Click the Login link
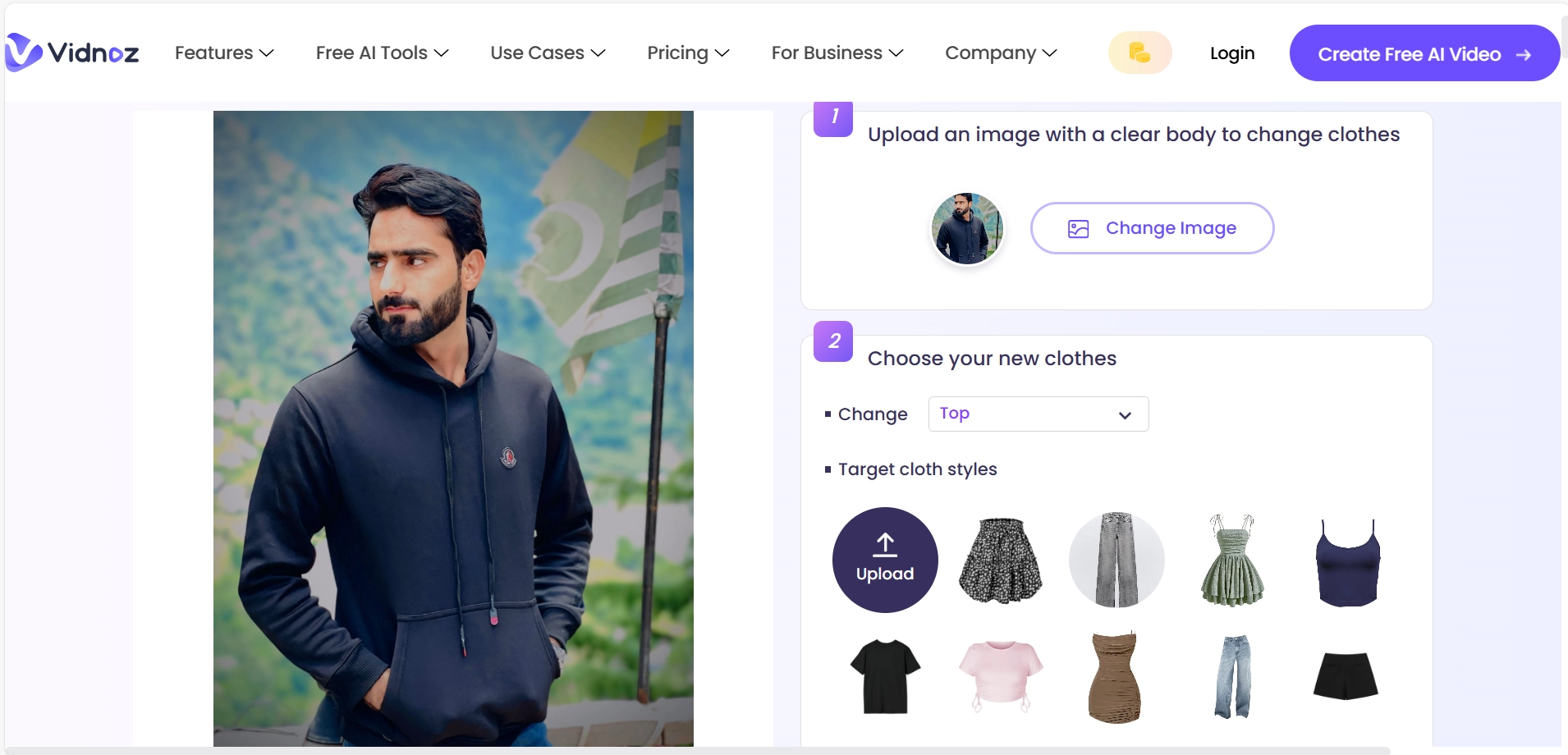1568x755 pixels. (x=1232, y=53)
